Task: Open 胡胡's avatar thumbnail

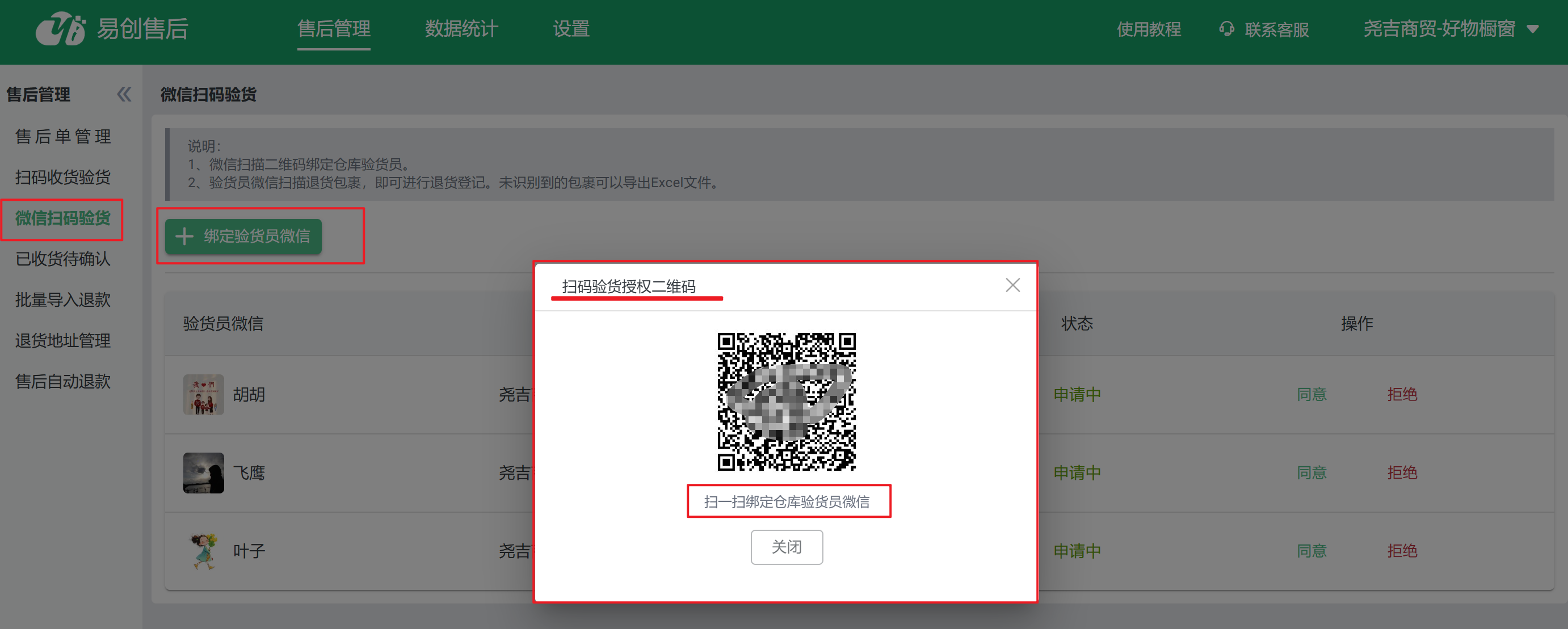Action: tap(203, 394)
